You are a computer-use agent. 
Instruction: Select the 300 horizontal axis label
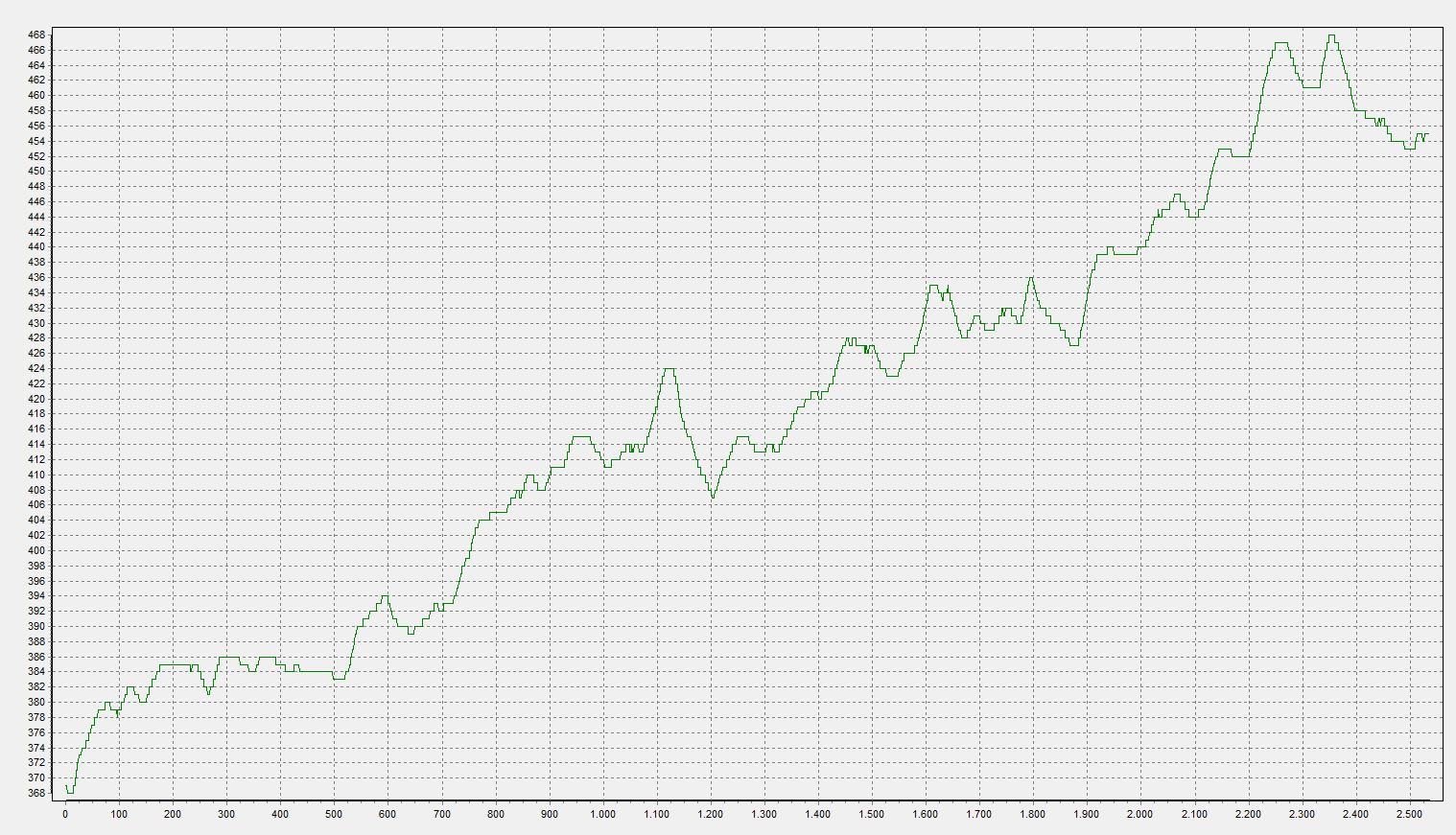pos(226,814)
